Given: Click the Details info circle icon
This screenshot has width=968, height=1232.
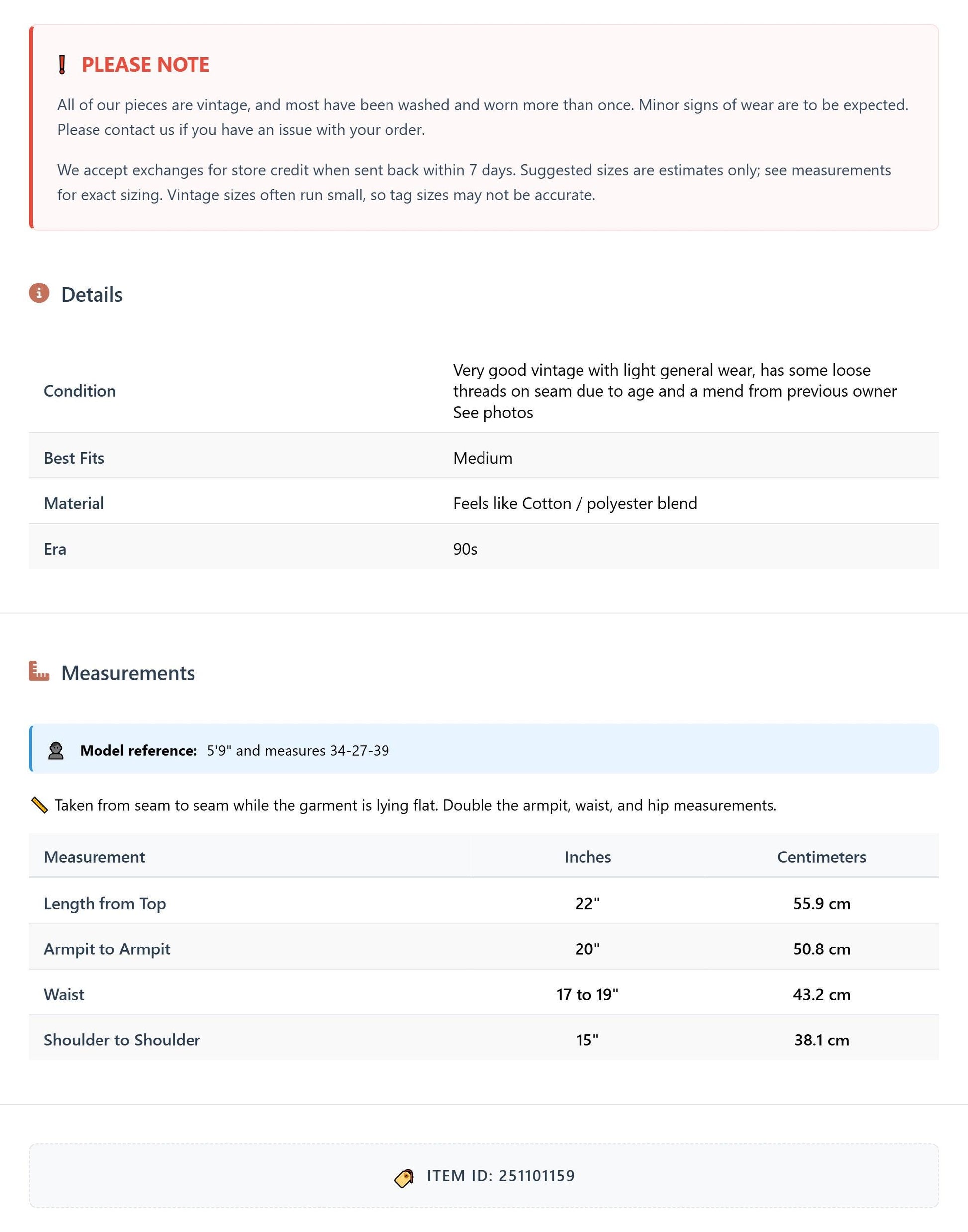Looking at the screenshot, I should pyautogui.click(x=39, y=293).
